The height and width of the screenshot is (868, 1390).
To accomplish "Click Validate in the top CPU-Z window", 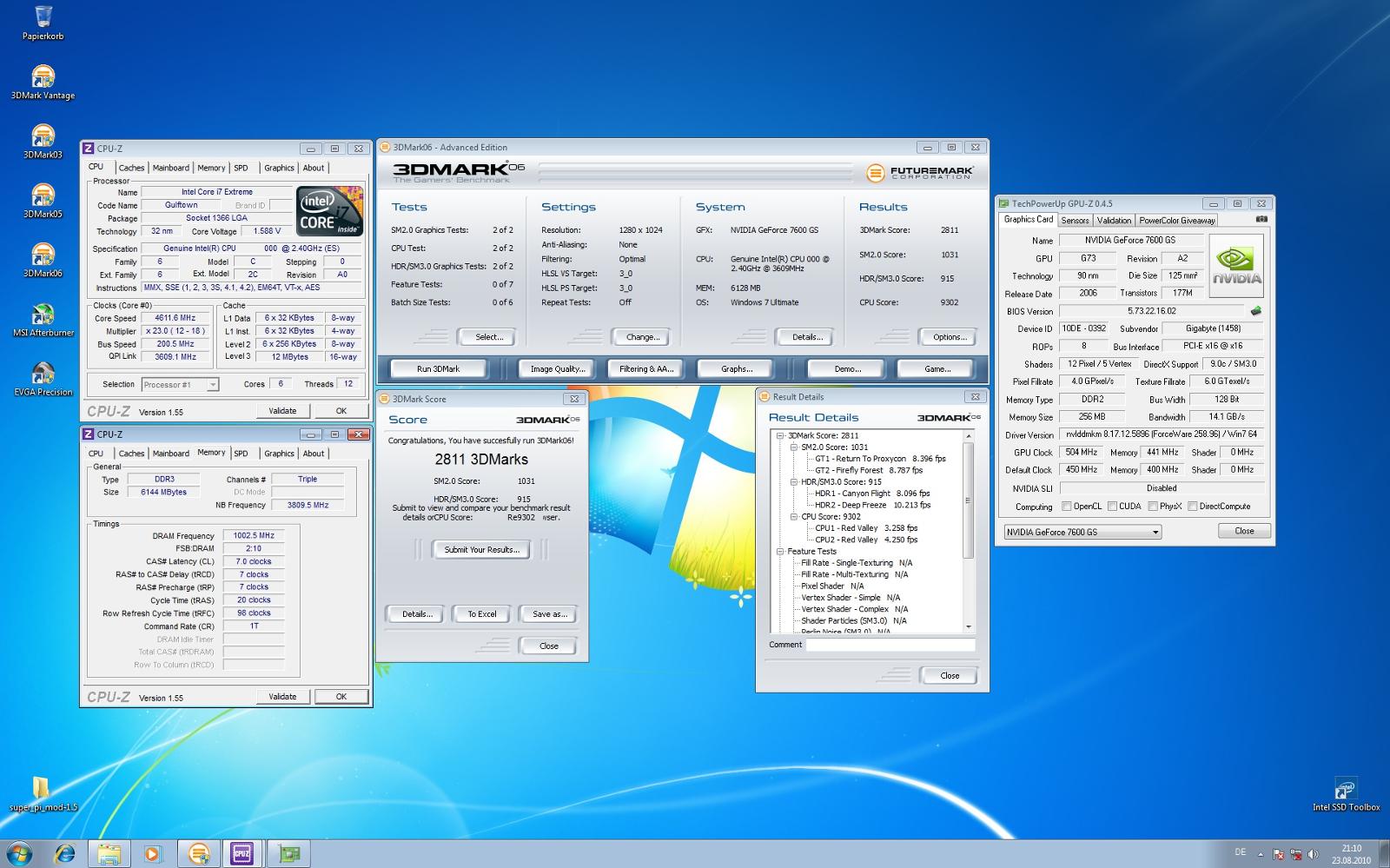I will (x=282, y=410).
